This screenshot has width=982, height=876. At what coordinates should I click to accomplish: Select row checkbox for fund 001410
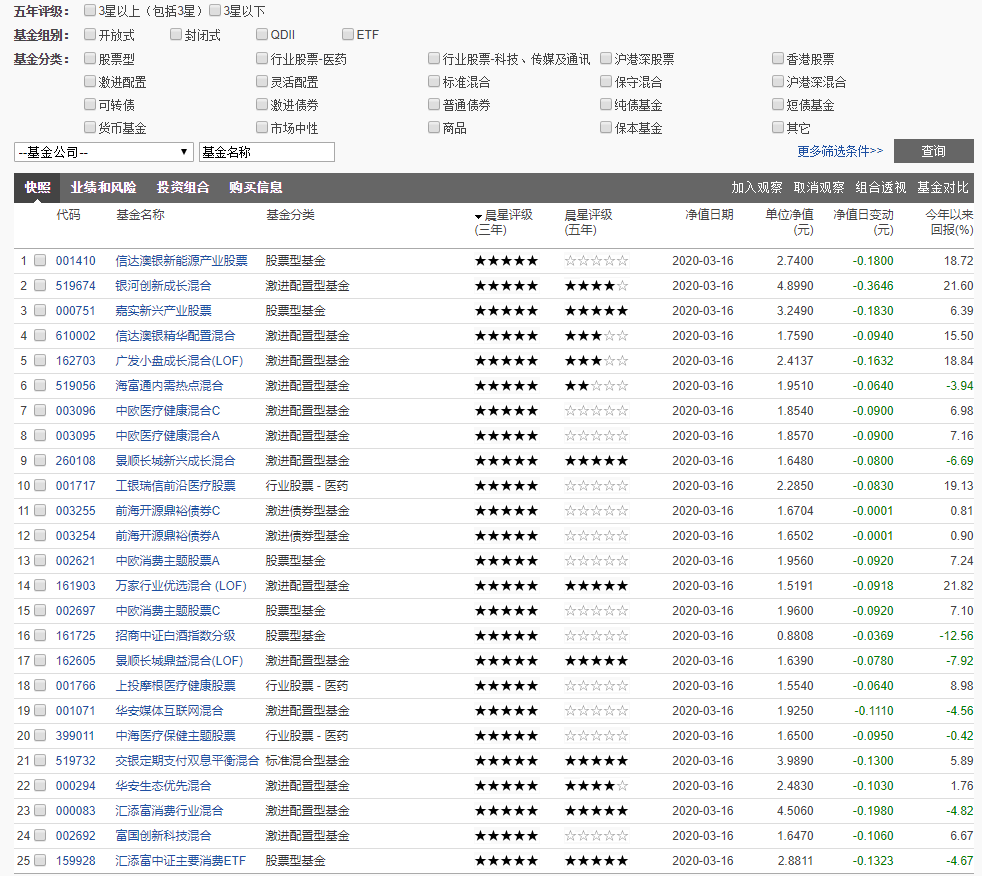39,260
